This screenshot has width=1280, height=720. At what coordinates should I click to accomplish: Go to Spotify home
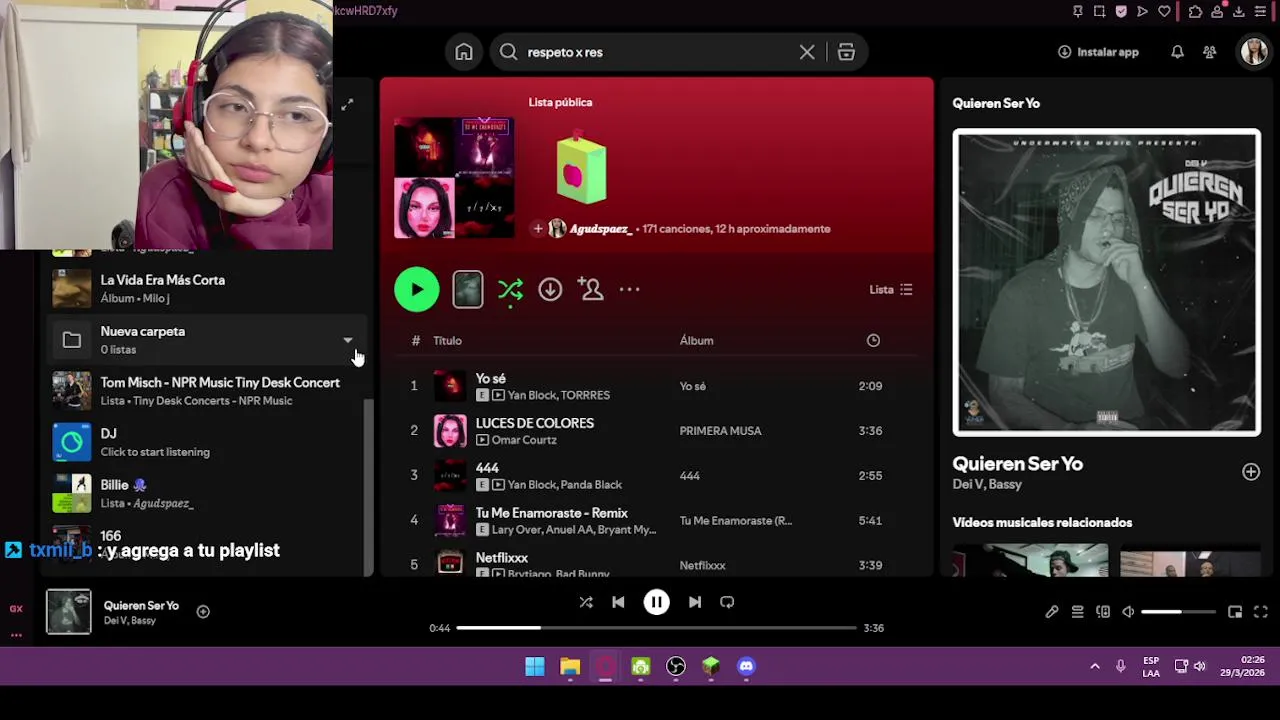(464, 52)
